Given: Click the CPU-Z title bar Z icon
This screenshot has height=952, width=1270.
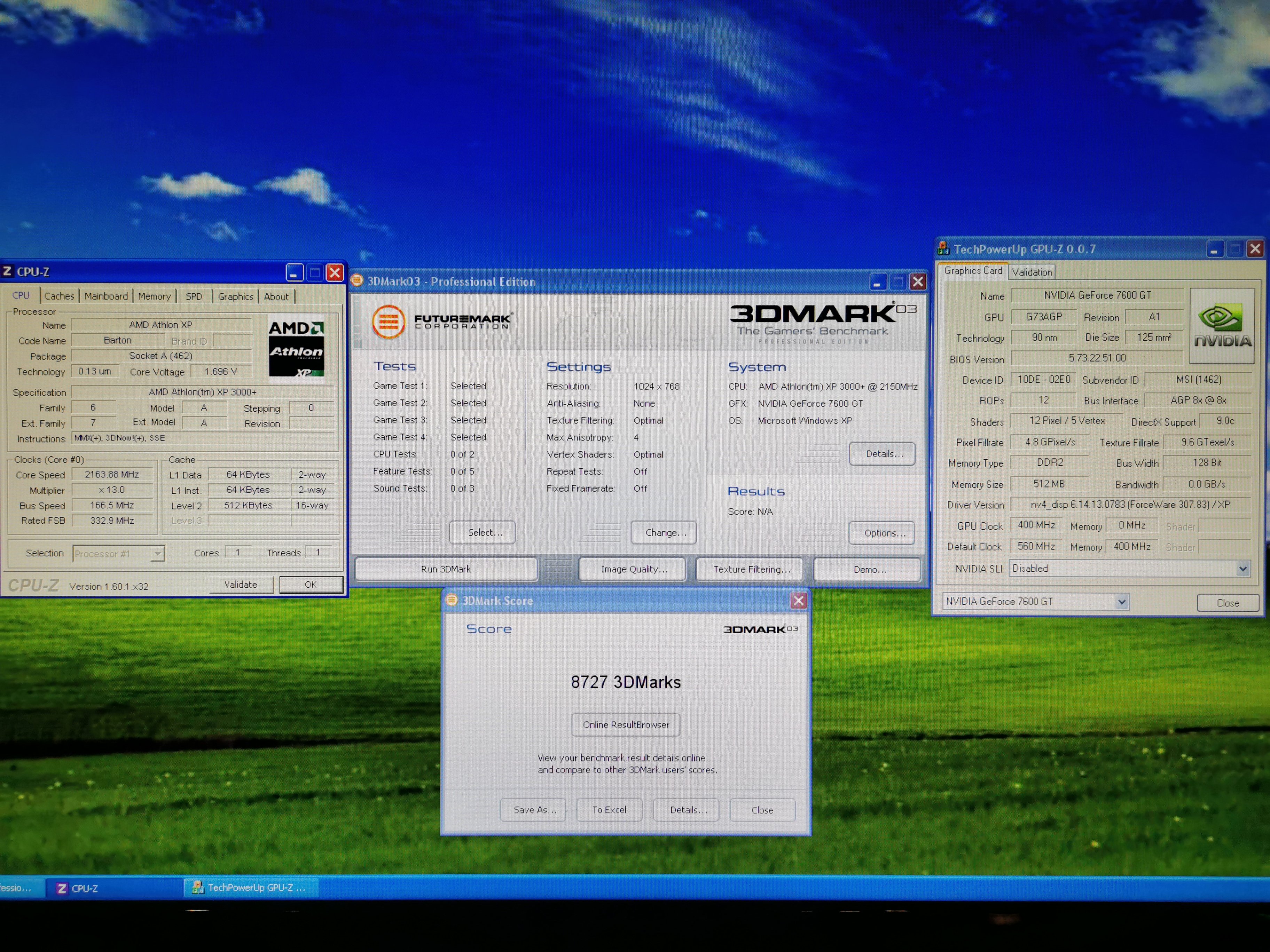Looking at the screenshot, I should click(x=7, y=271).
